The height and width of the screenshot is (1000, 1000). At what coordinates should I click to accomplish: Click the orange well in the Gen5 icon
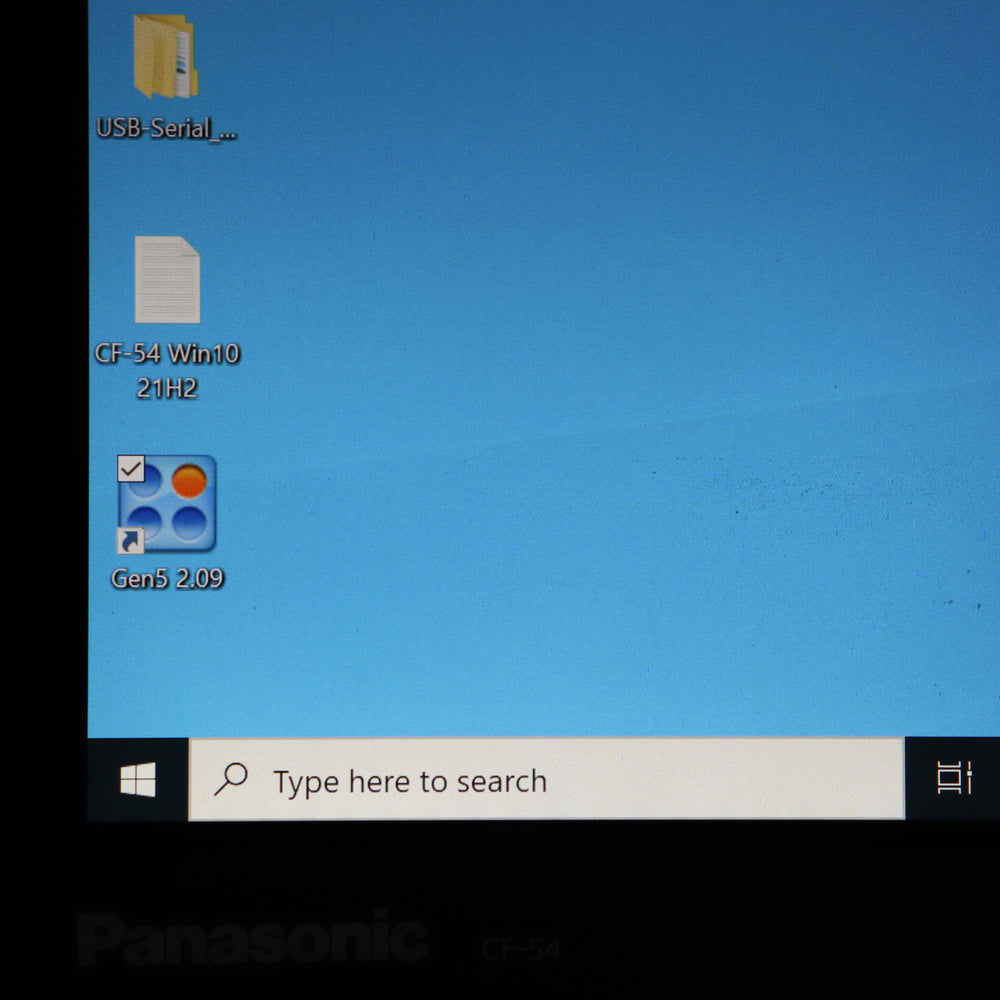click(189, 481)
